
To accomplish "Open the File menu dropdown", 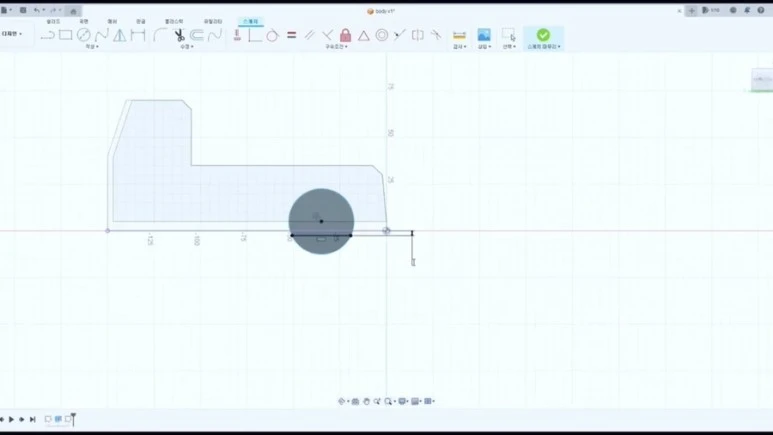I will 6,10.
